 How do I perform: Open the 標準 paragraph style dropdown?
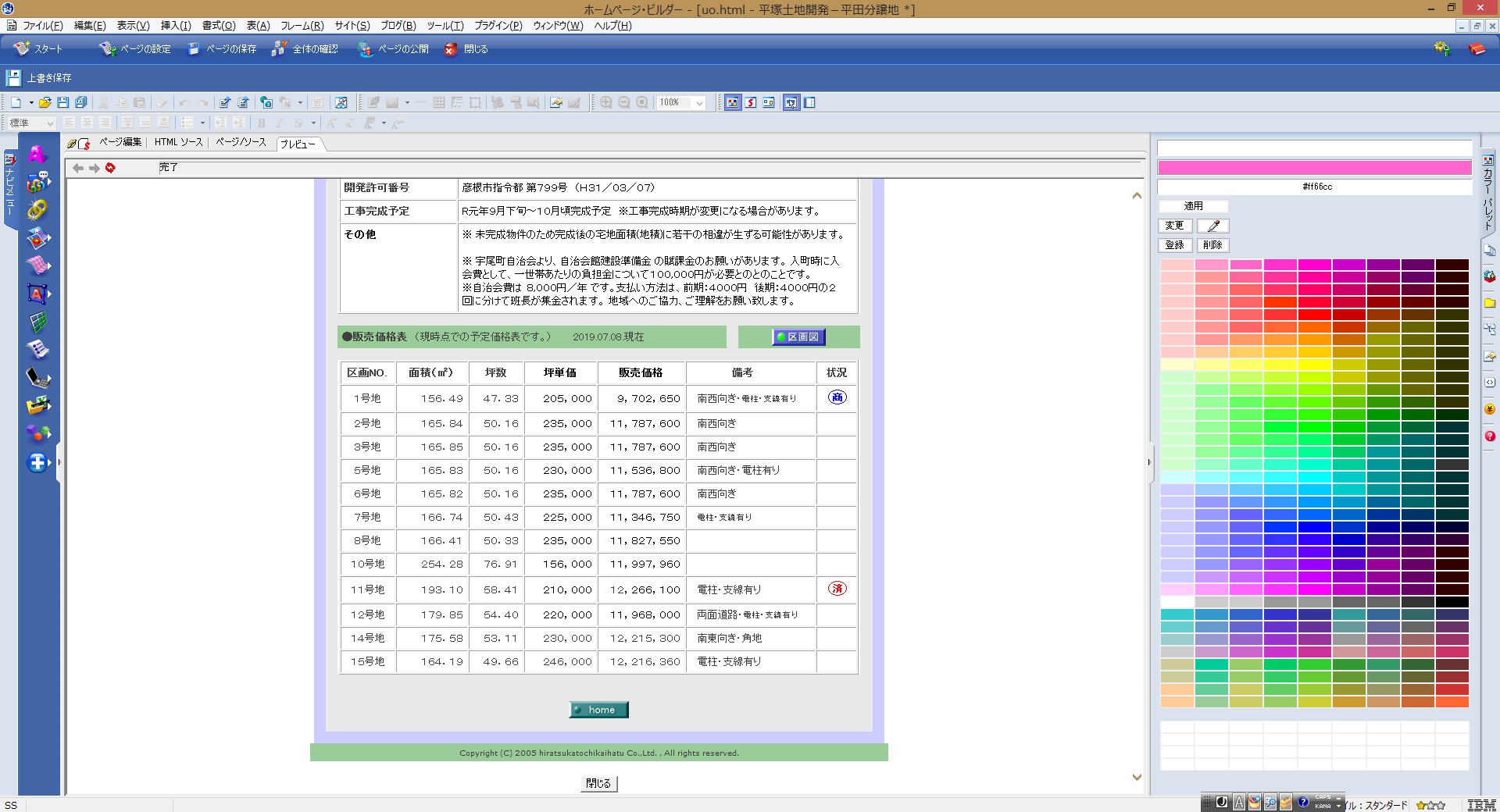[x=50, y=123]
